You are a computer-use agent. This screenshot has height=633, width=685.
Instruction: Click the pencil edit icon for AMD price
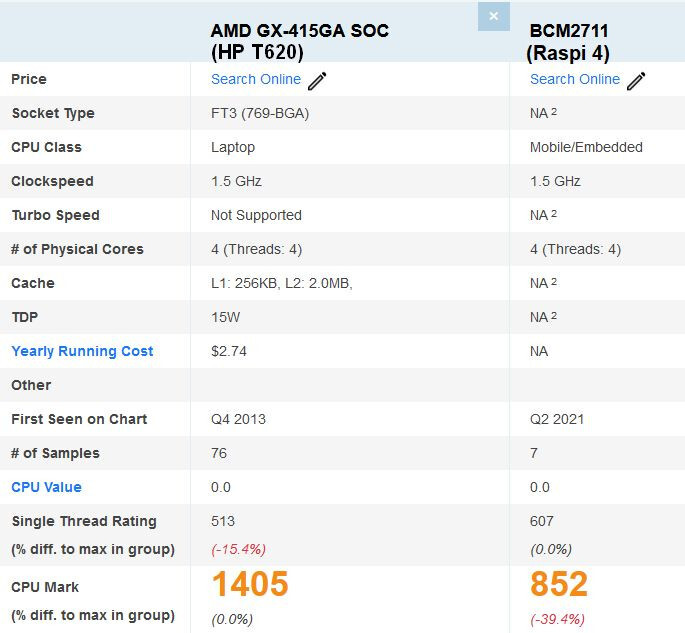tap(317, 81)
